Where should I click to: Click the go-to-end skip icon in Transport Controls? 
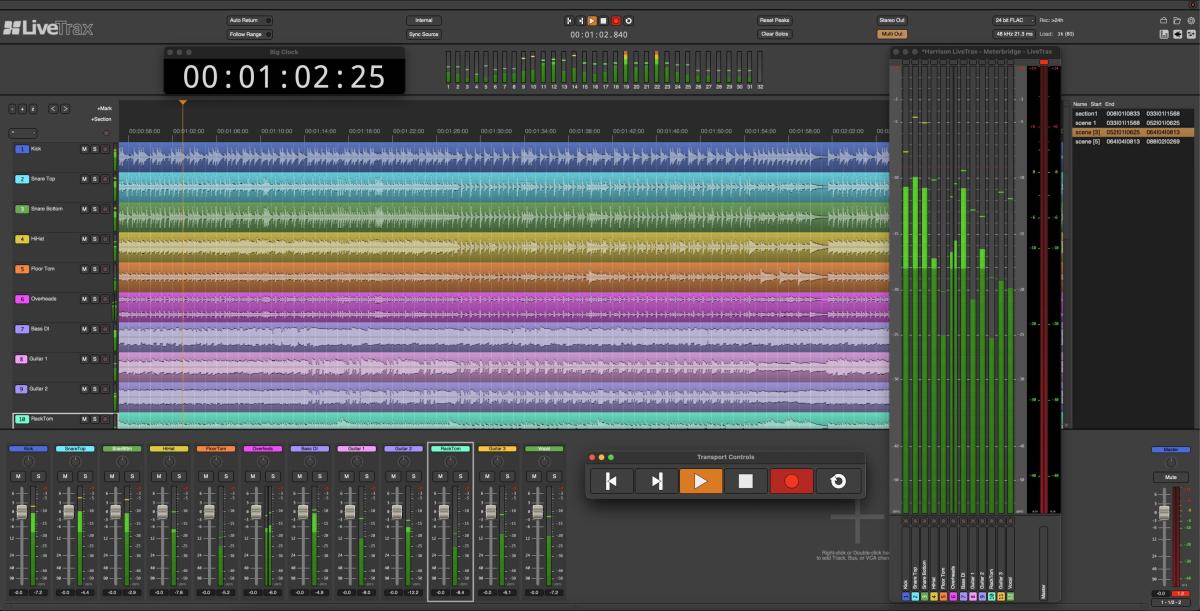click(x=657, y=481)
